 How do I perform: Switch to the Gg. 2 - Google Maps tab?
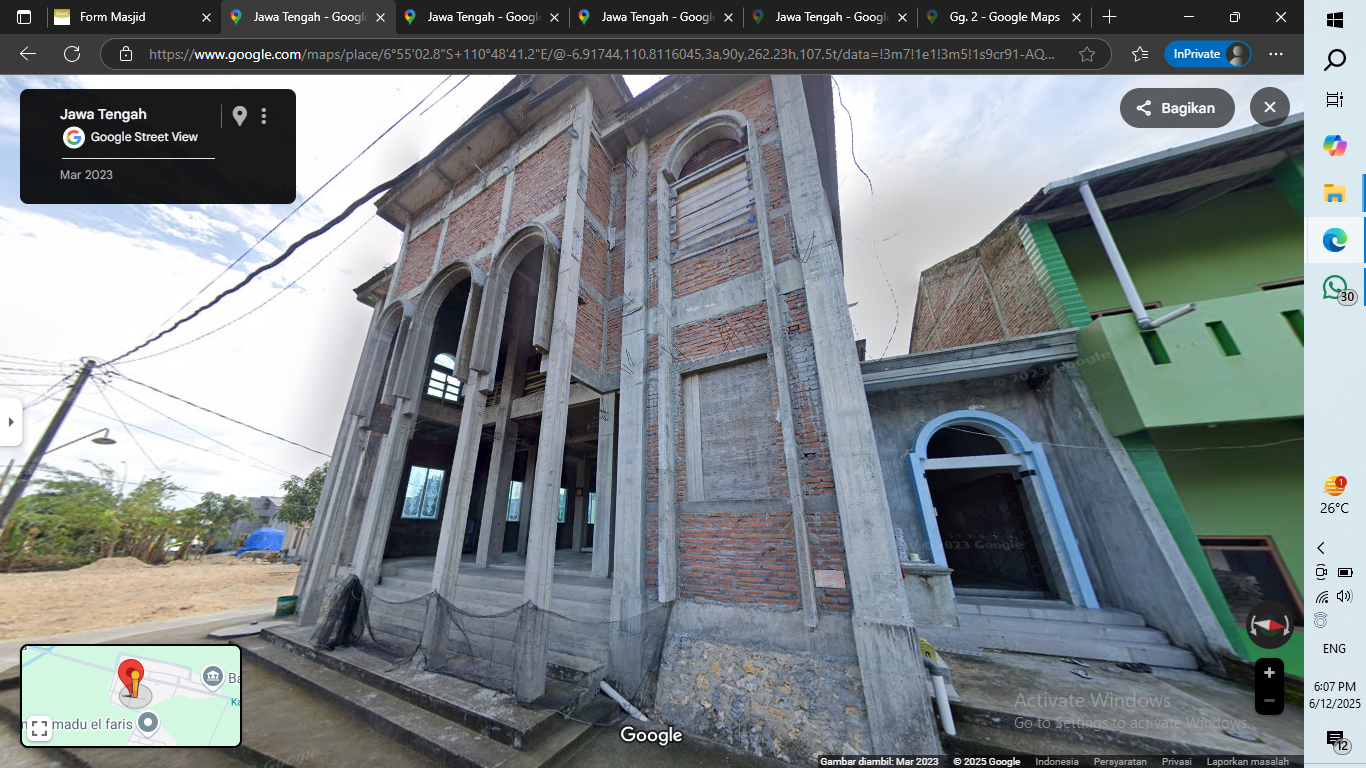1004,17
